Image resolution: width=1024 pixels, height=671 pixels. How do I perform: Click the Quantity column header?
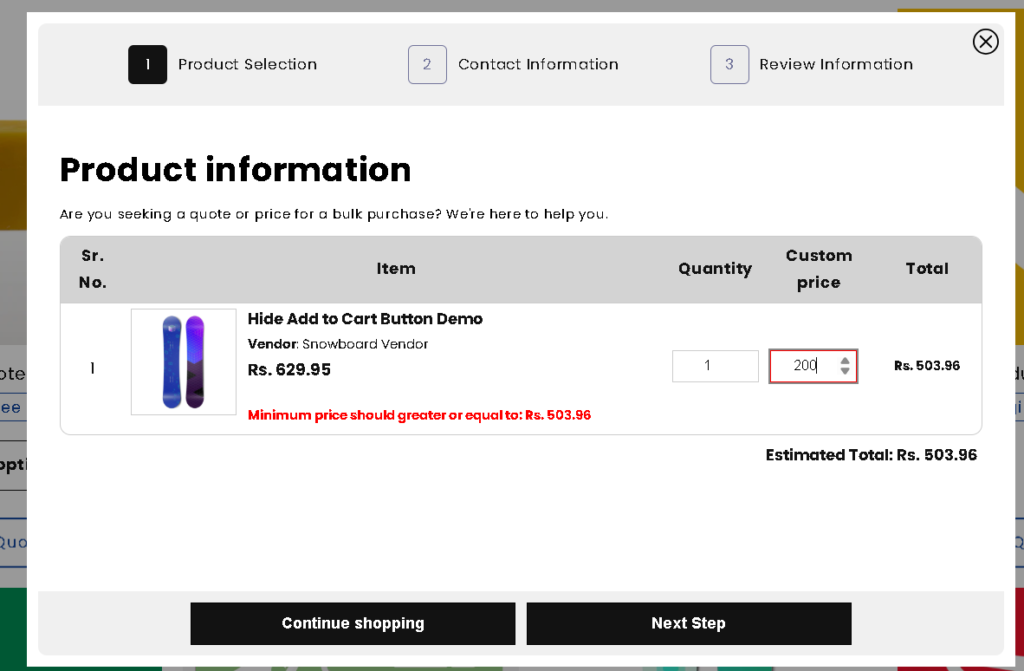715,269
